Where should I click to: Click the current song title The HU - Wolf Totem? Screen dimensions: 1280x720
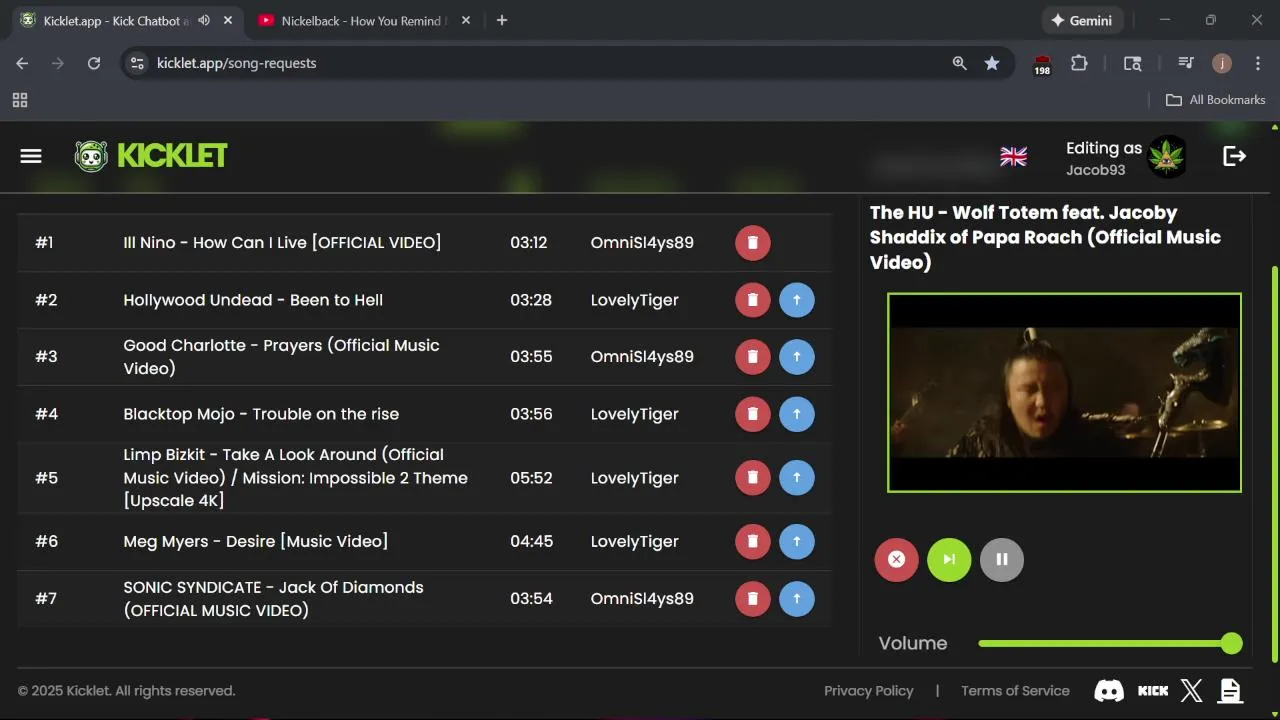pyautogui.click(x=1045, y=238)
